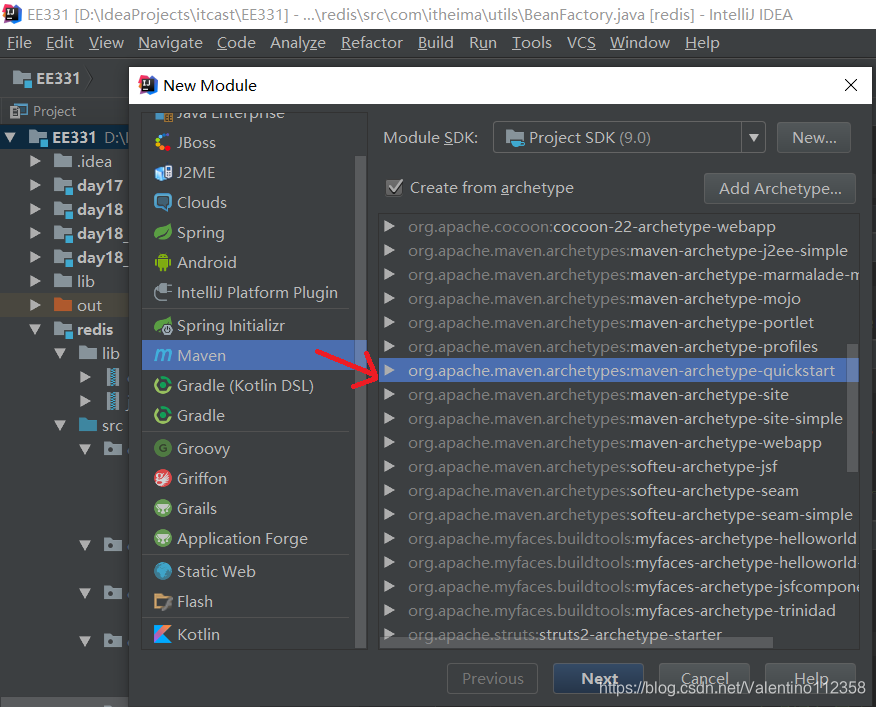
Task: Open the VCS menu
Action: click(581, 43)
